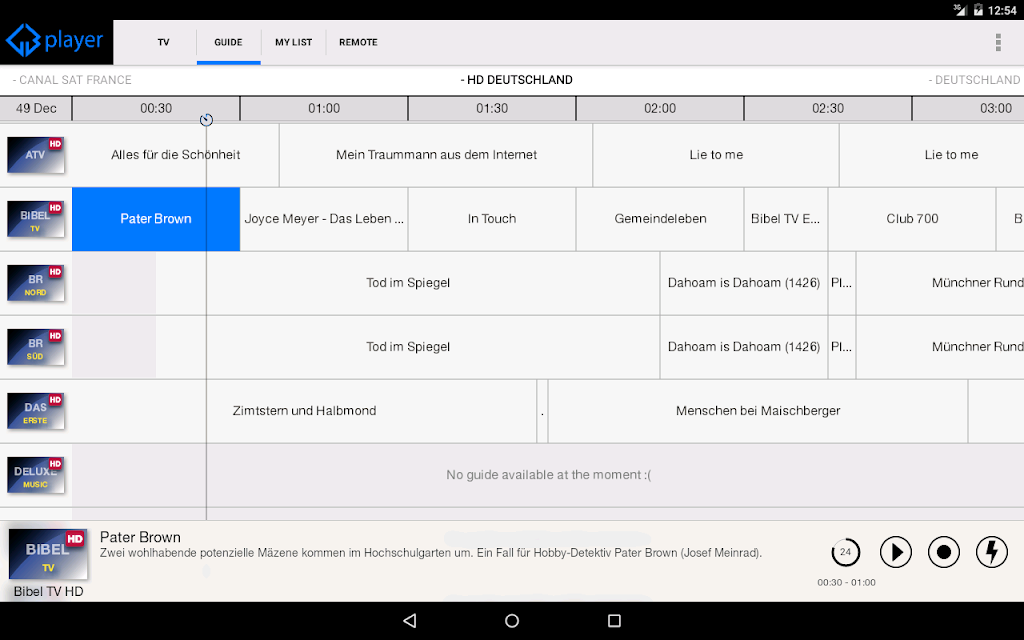Switch to the DEUTSCHLAND category on the right
This screenshot has width=1024, height=640.
[x=974, y=80]
